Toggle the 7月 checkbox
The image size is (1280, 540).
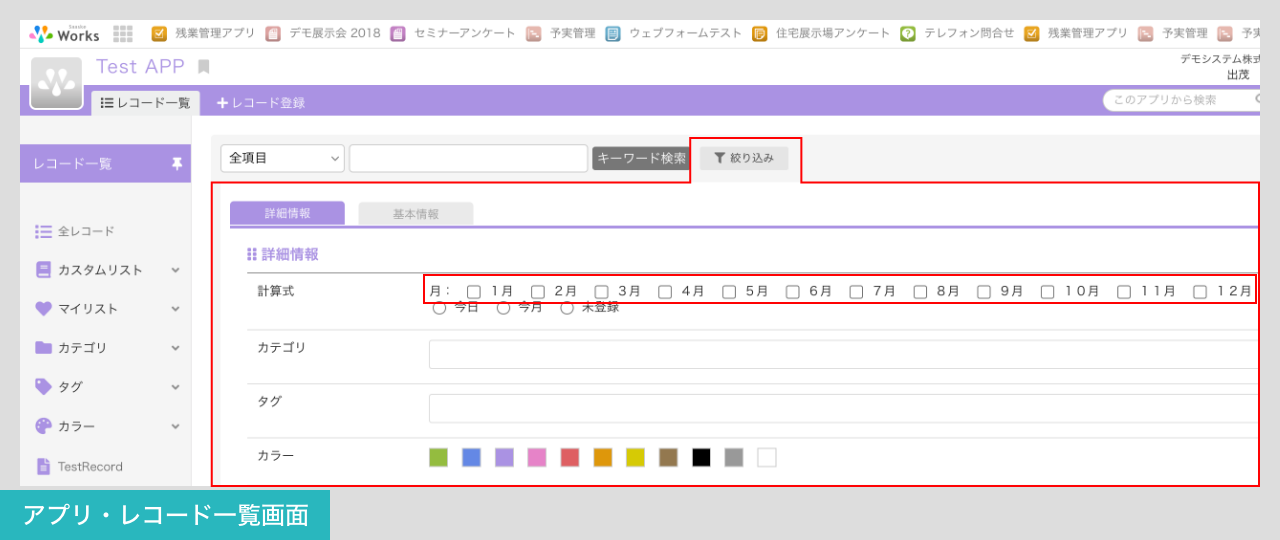click(856, 292)
